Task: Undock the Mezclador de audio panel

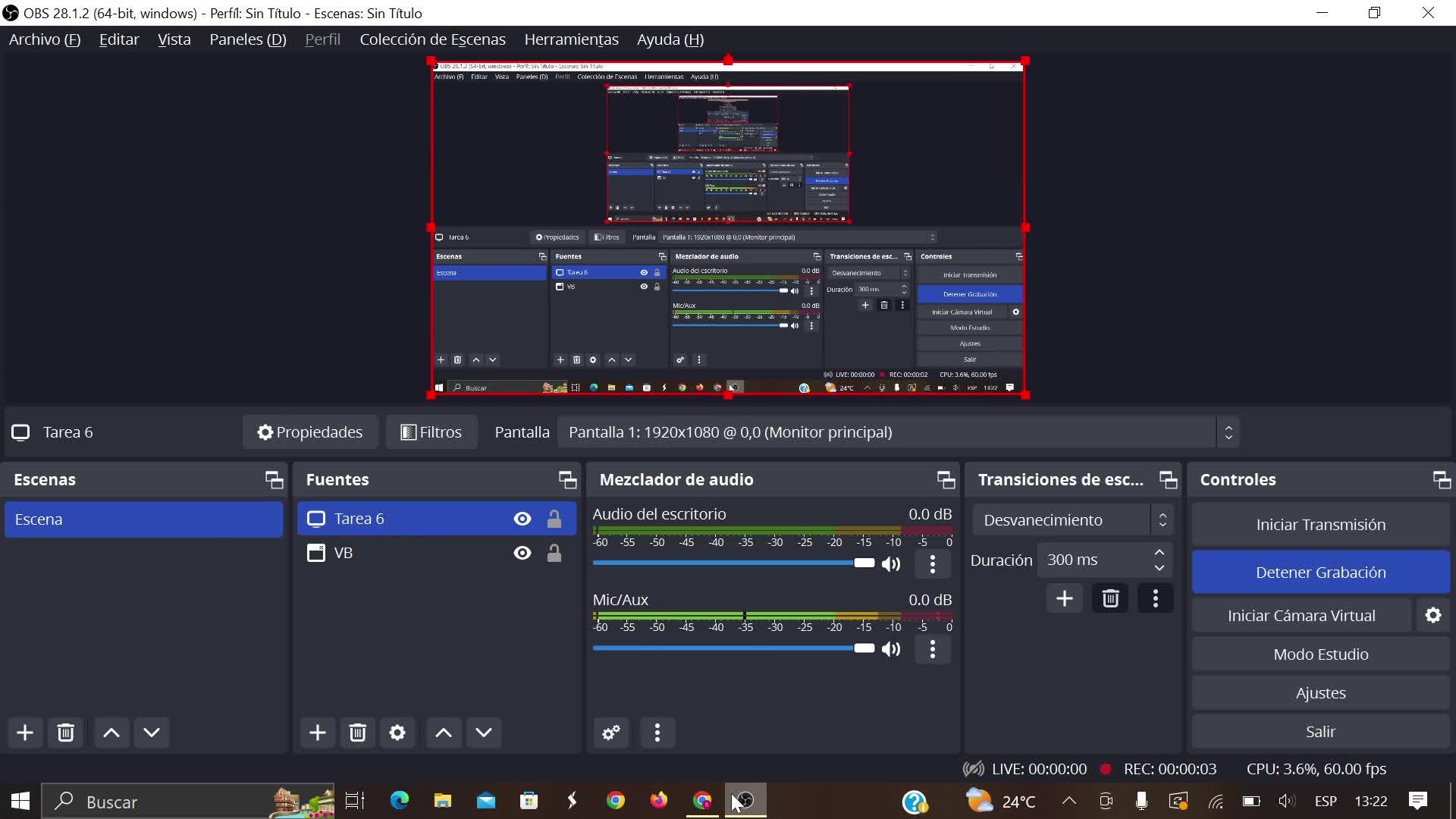Action: click(945, 479)
